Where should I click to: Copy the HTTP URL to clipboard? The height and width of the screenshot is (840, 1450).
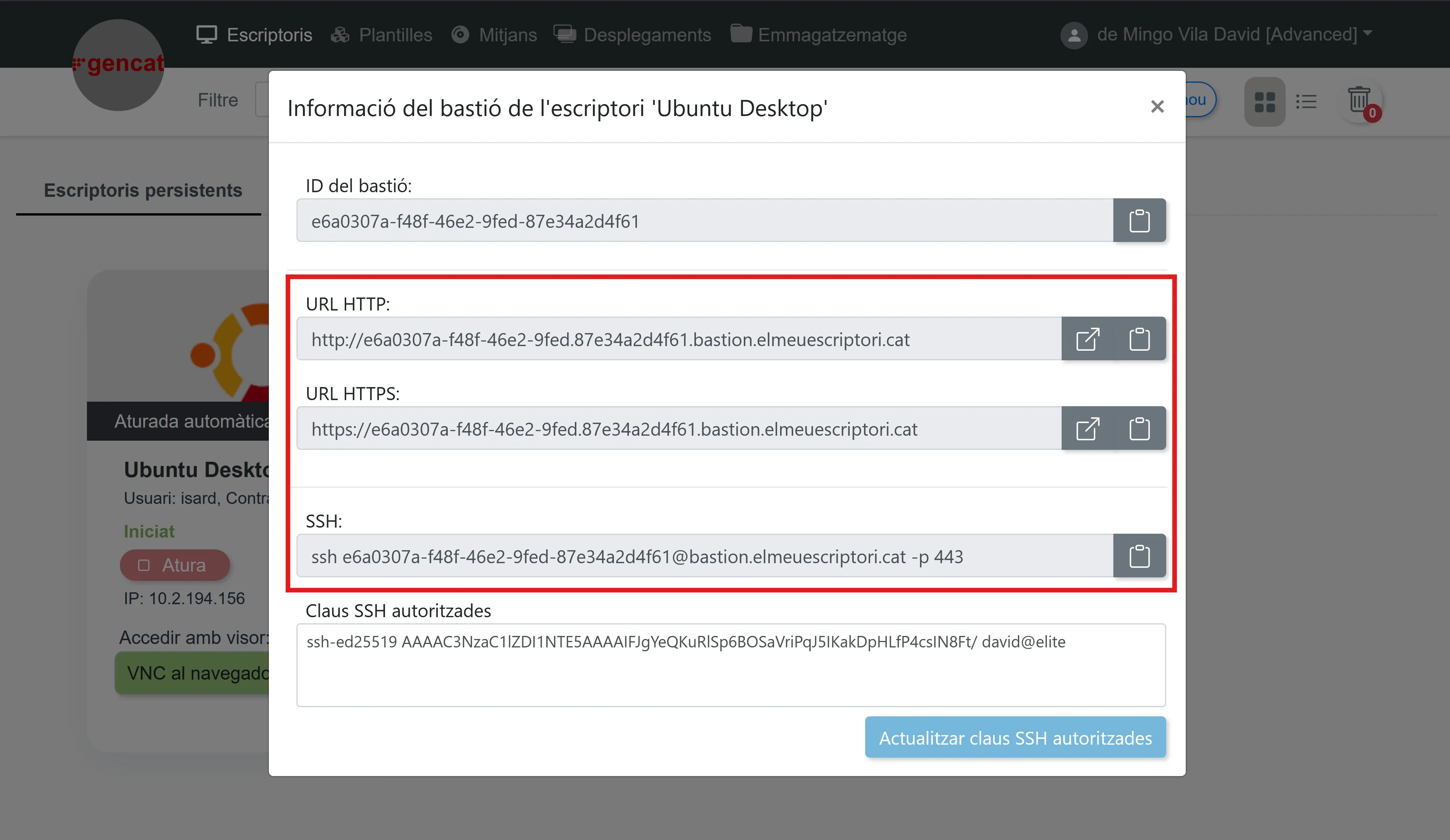coord(1139,339)
